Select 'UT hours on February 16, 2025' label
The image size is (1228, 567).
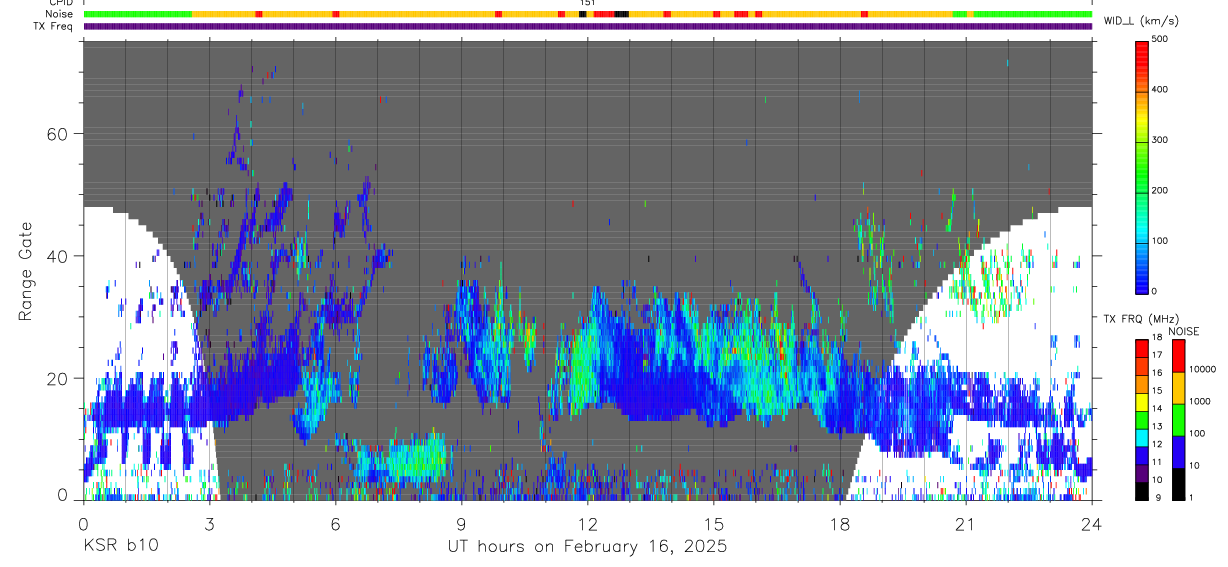(588, 547)
